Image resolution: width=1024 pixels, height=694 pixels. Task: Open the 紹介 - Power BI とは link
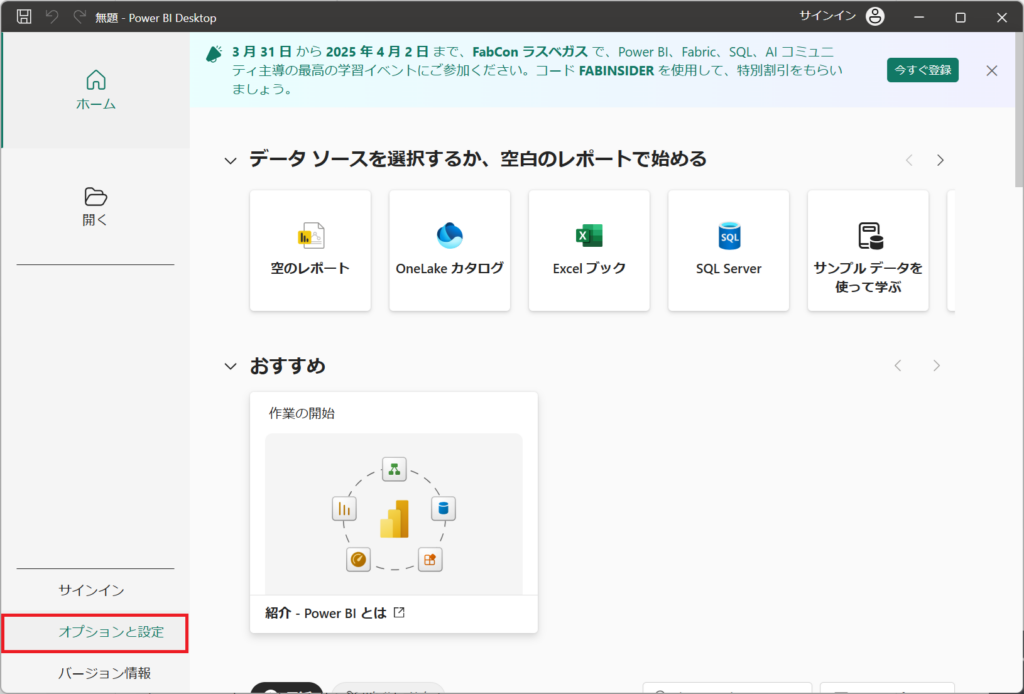point(326,613)
